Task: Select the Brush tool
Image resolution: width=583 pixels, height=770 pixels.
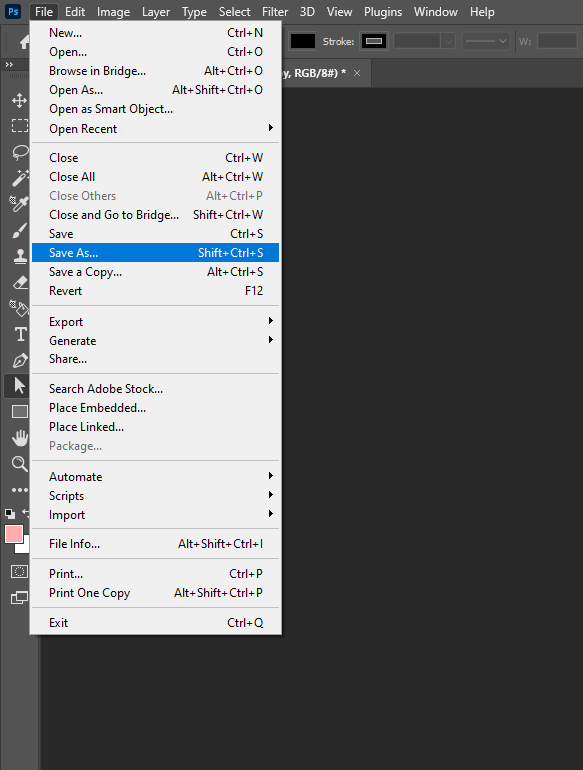Action: point(20,230)
